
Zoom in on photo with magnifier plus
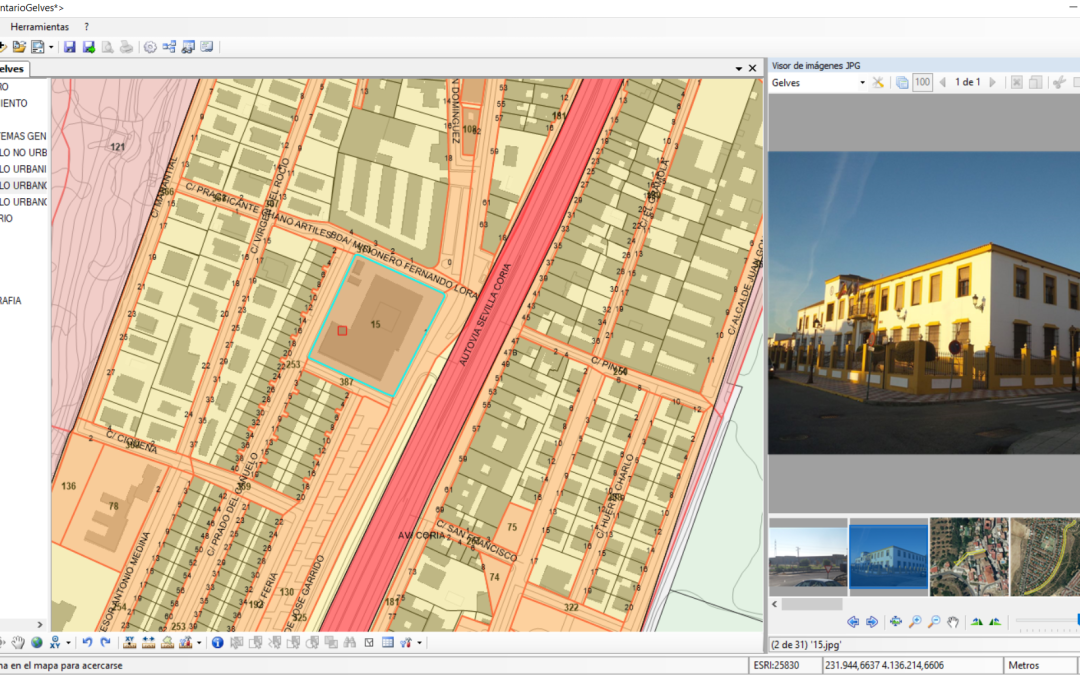tap(915, 621)
